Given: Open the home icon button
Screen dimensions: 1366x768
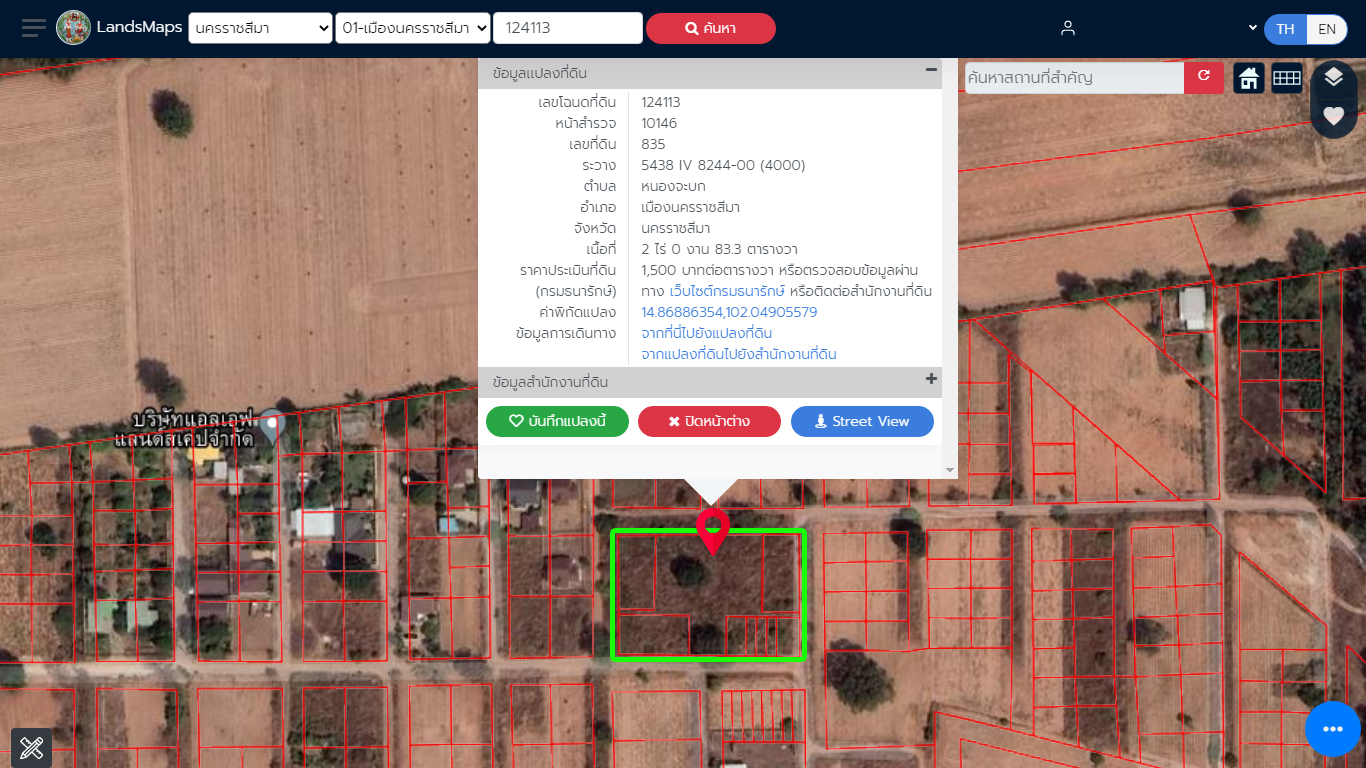Looking at the screenshot, I should pos(1249,78).
